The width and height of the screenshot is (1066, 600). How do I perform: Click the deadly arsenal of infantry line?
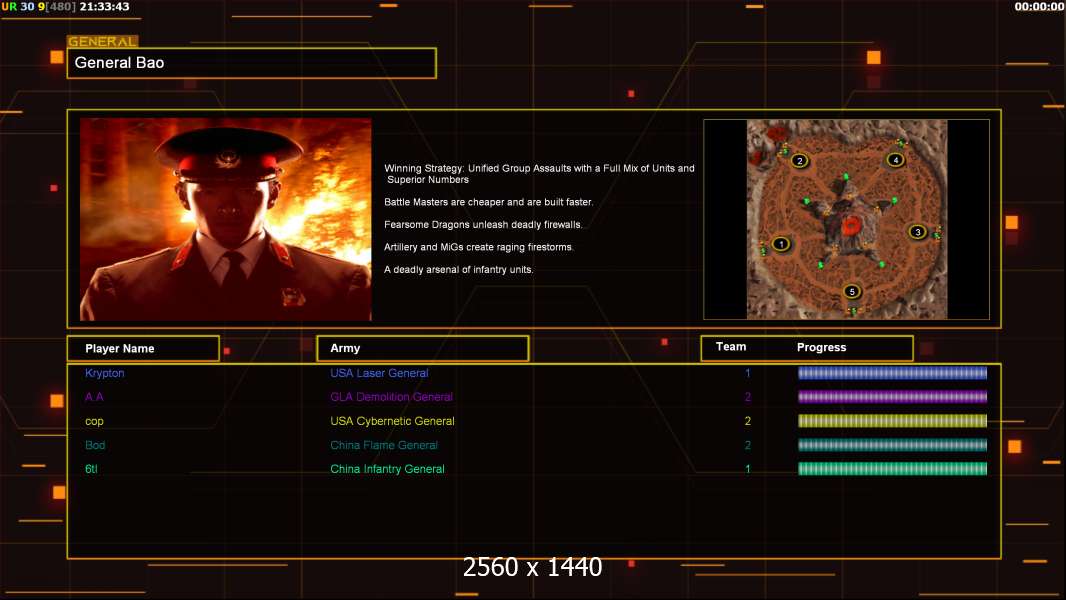click(458, 269)
